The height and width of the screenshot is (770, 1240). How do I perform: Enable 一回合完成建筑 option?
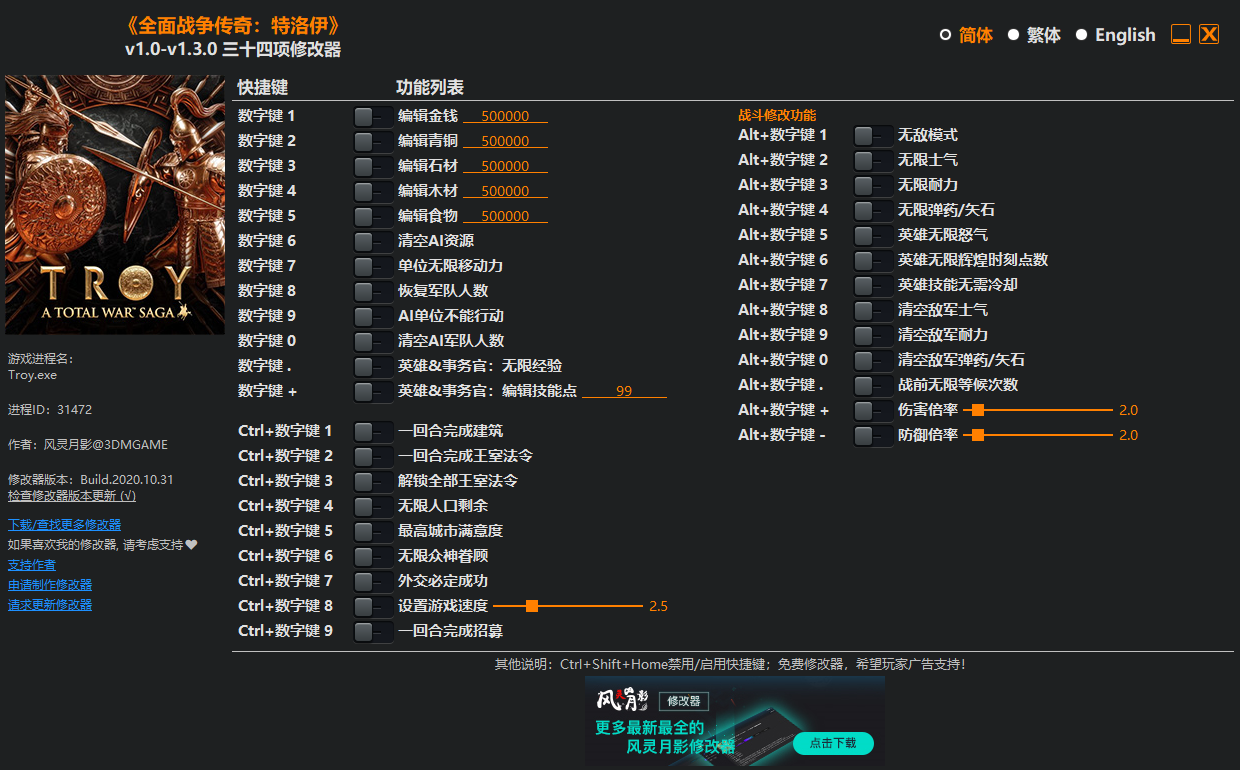[372, 430]
